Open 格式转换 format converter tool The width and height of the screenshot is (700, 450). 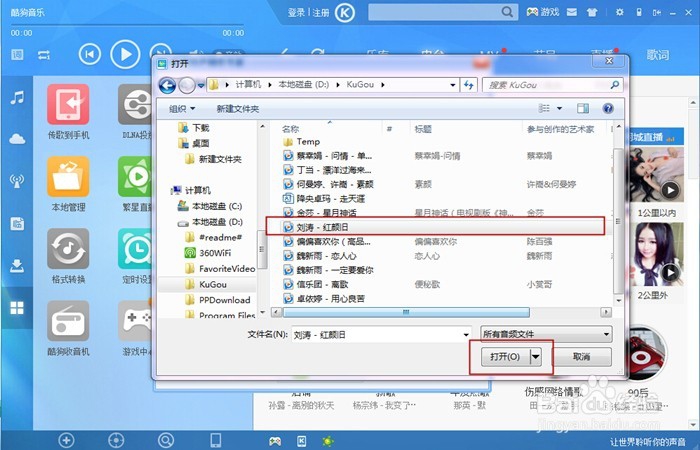(68, 249)
